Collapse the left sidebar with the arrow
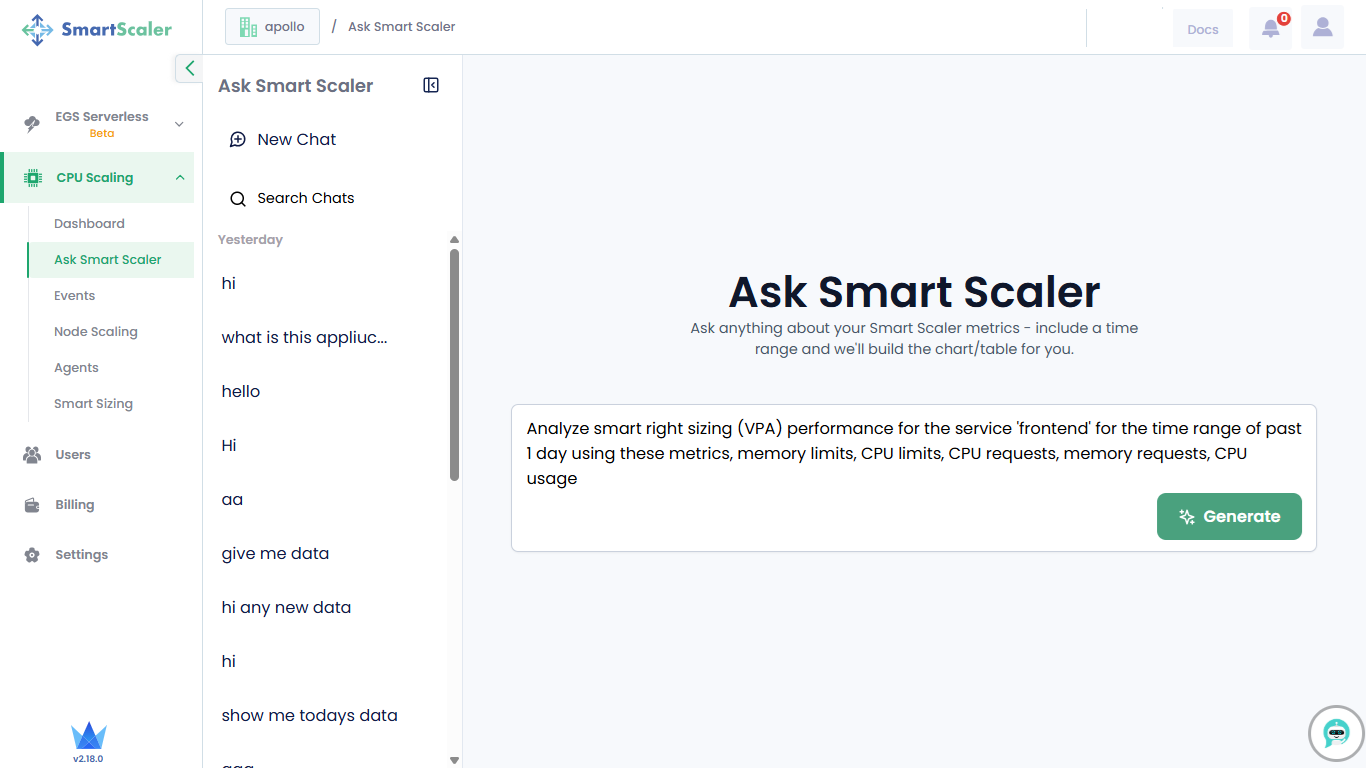Viewport: 1366px width, 768px height. tap(189, 68)
